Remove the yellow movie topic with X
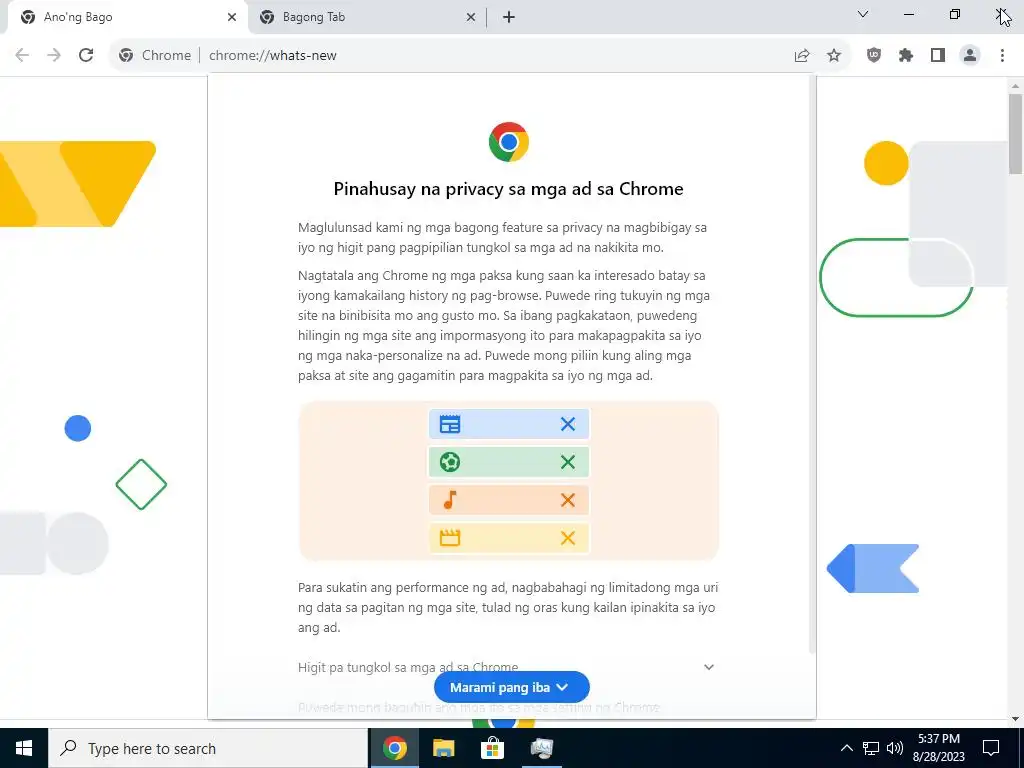This screenshot has width=1024, height=768. [x=568, y=538]
